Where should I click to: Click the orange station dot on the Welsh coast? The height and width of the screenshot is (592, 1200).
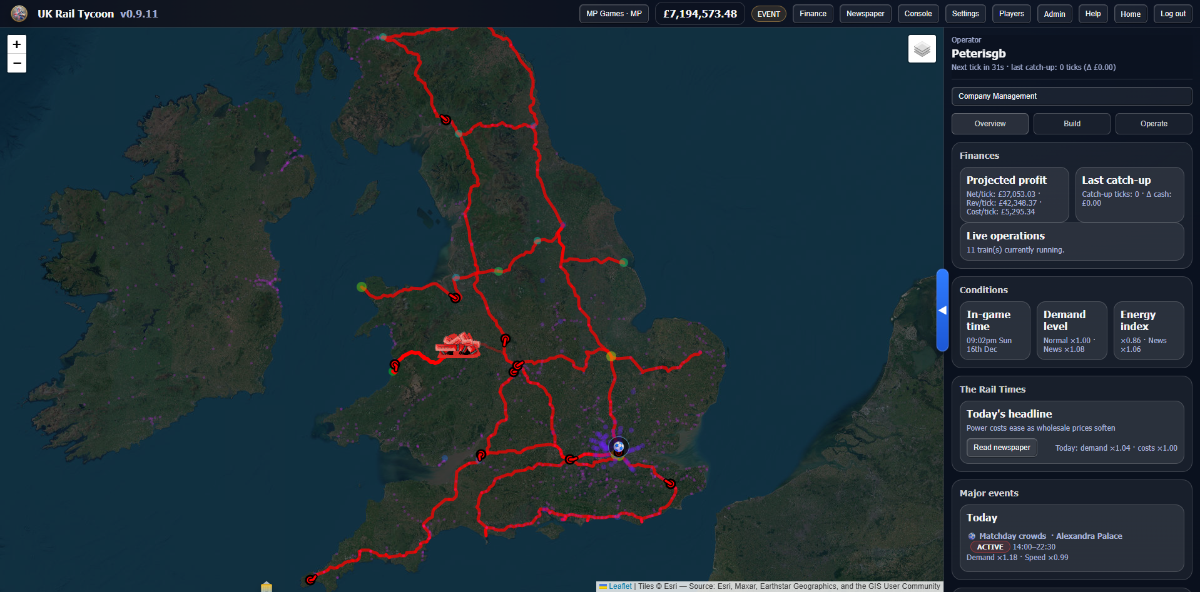click(362, 287)
